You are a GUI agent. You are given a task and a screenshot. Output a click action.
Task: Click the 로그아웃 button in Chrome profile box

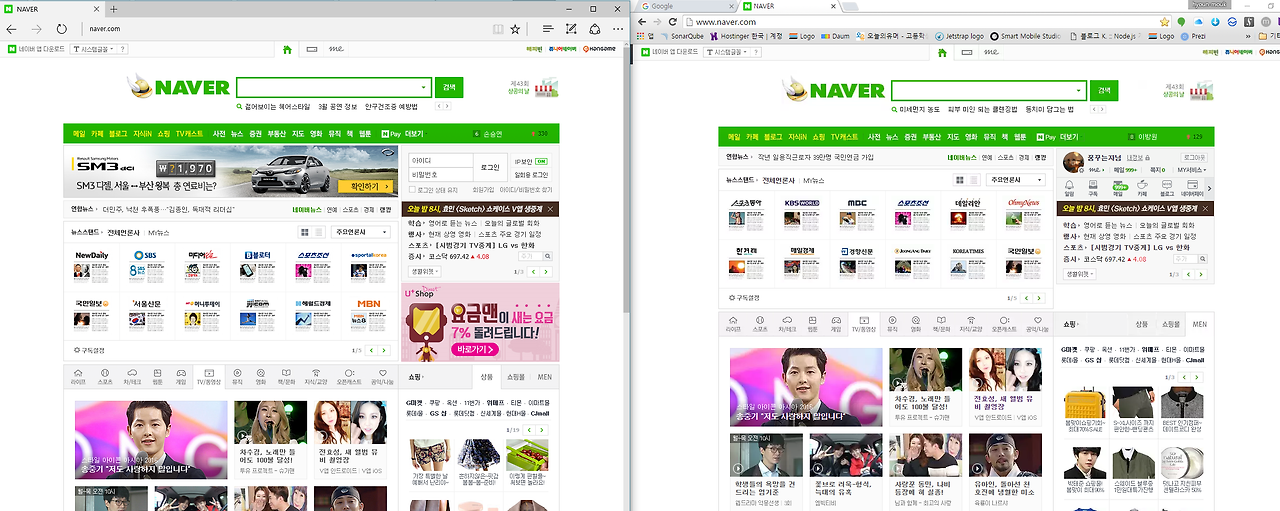point(1194,157)
